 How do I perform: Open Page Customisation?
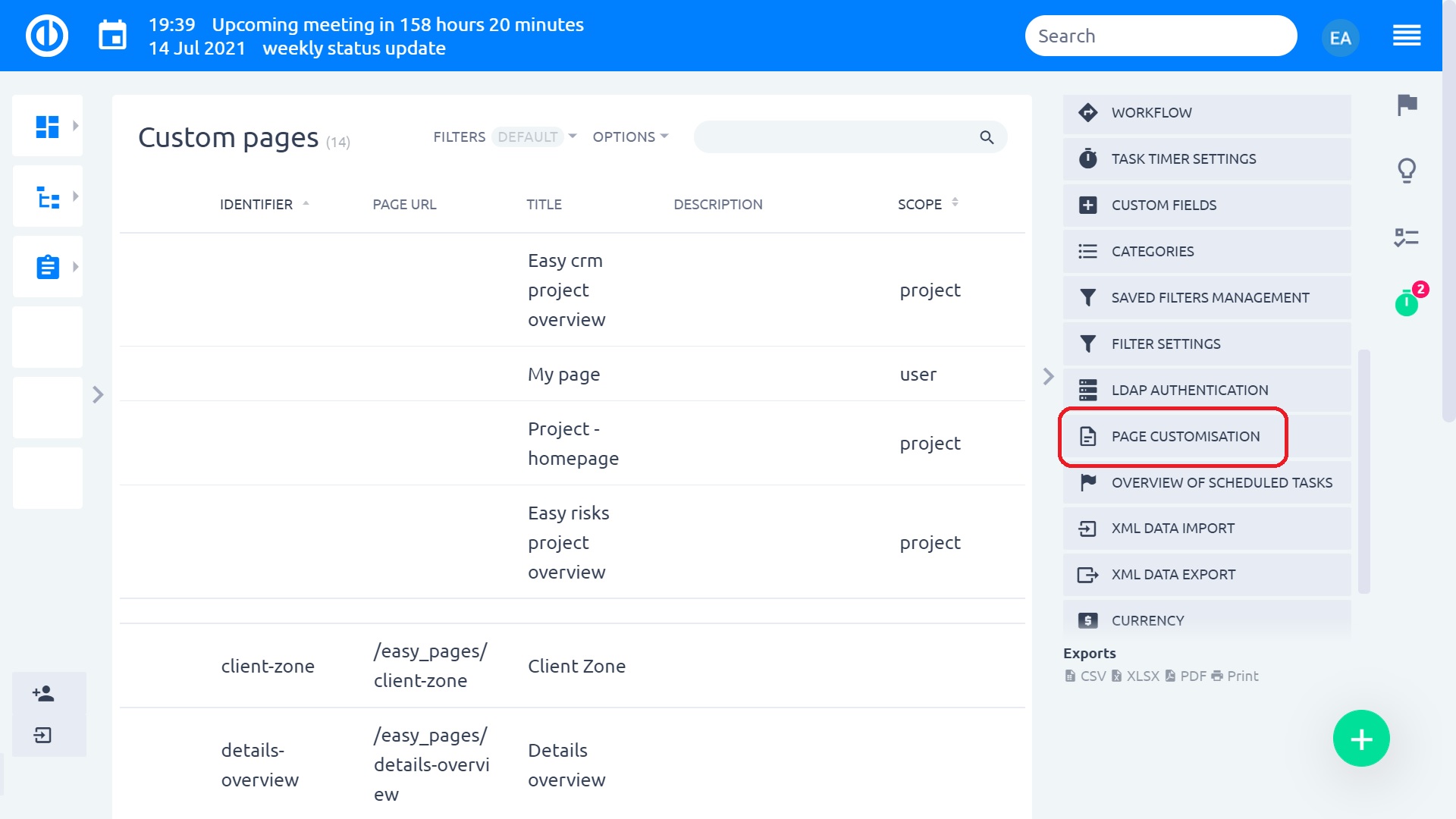(x=1207, y=437)
